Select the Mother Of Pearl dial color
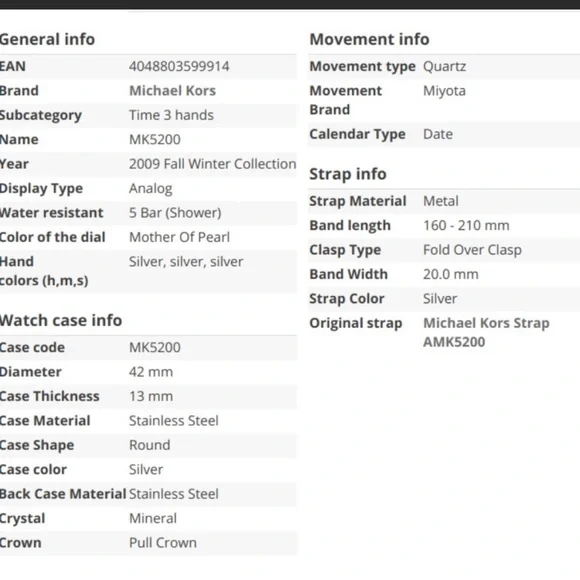 [179, 237]
